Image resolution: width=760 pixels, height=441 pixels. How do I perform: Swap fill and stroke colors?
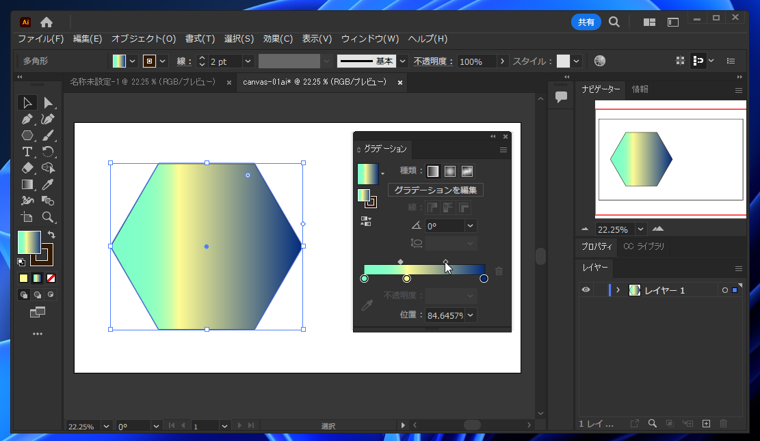coord(51,235)
